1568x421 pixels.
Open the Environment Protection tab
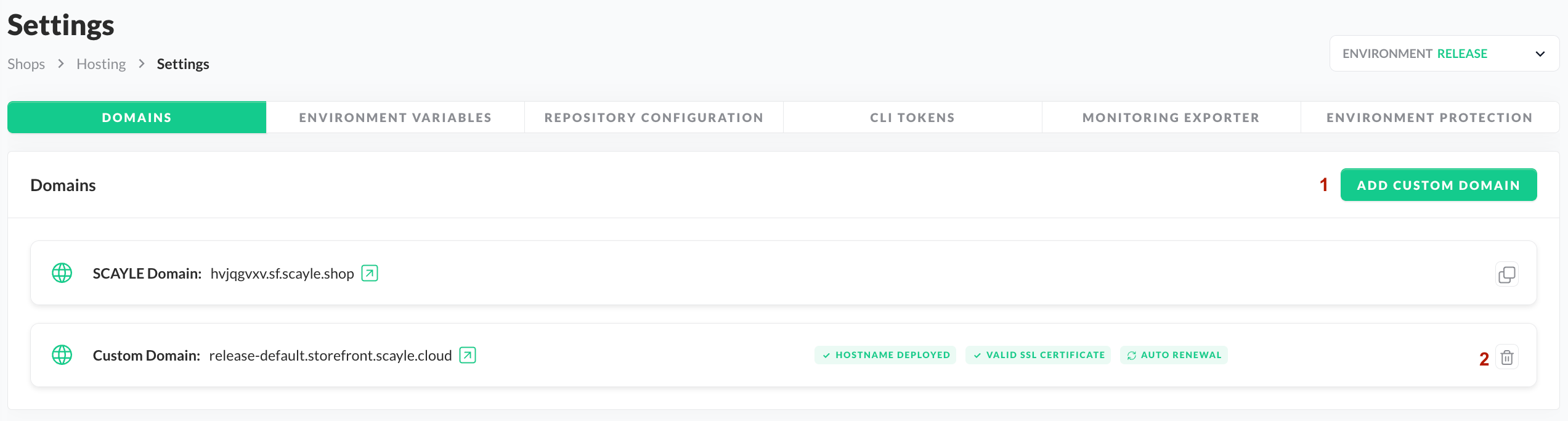pos(1429,118)
